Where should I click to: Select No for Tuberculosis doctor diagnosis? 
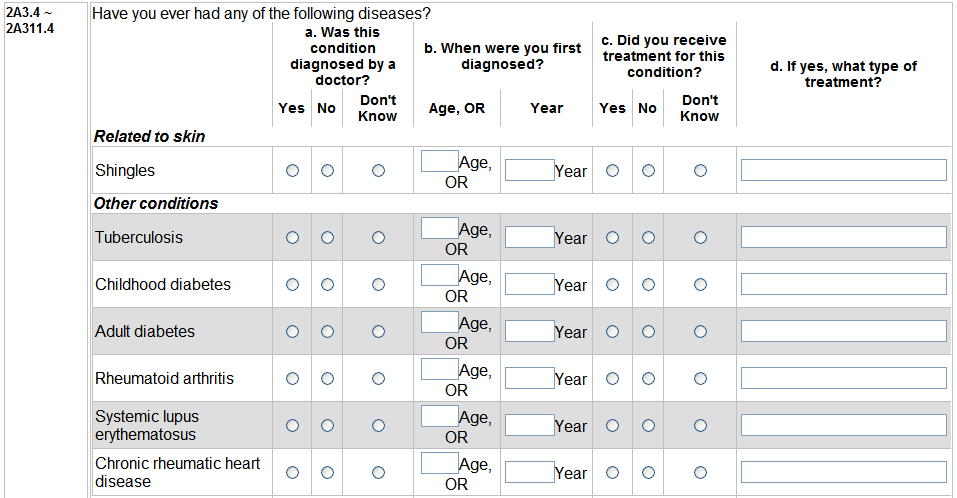[327, 238]
